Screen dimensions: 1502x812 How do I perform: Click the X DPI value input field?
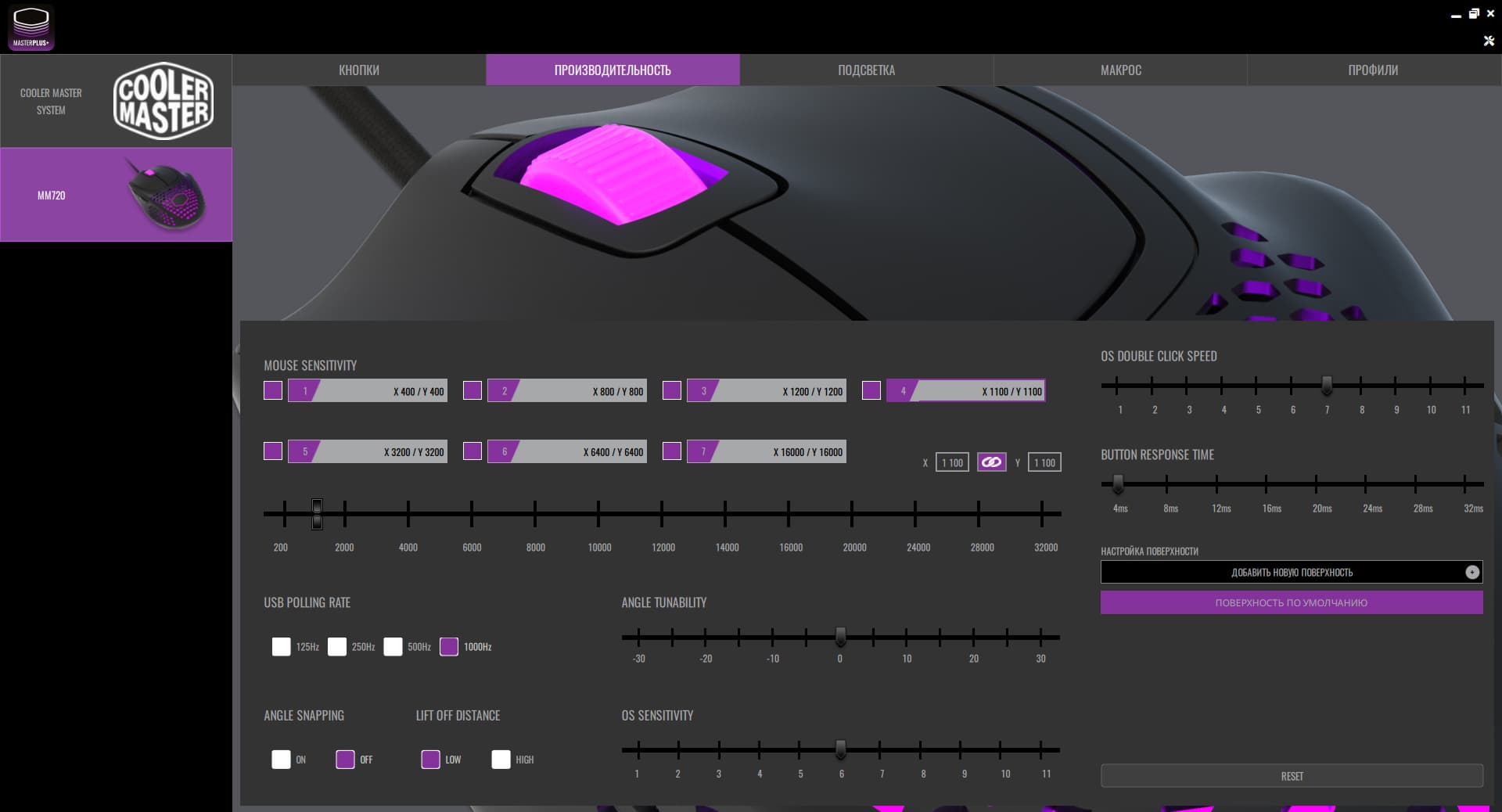[x=952, y=462]
